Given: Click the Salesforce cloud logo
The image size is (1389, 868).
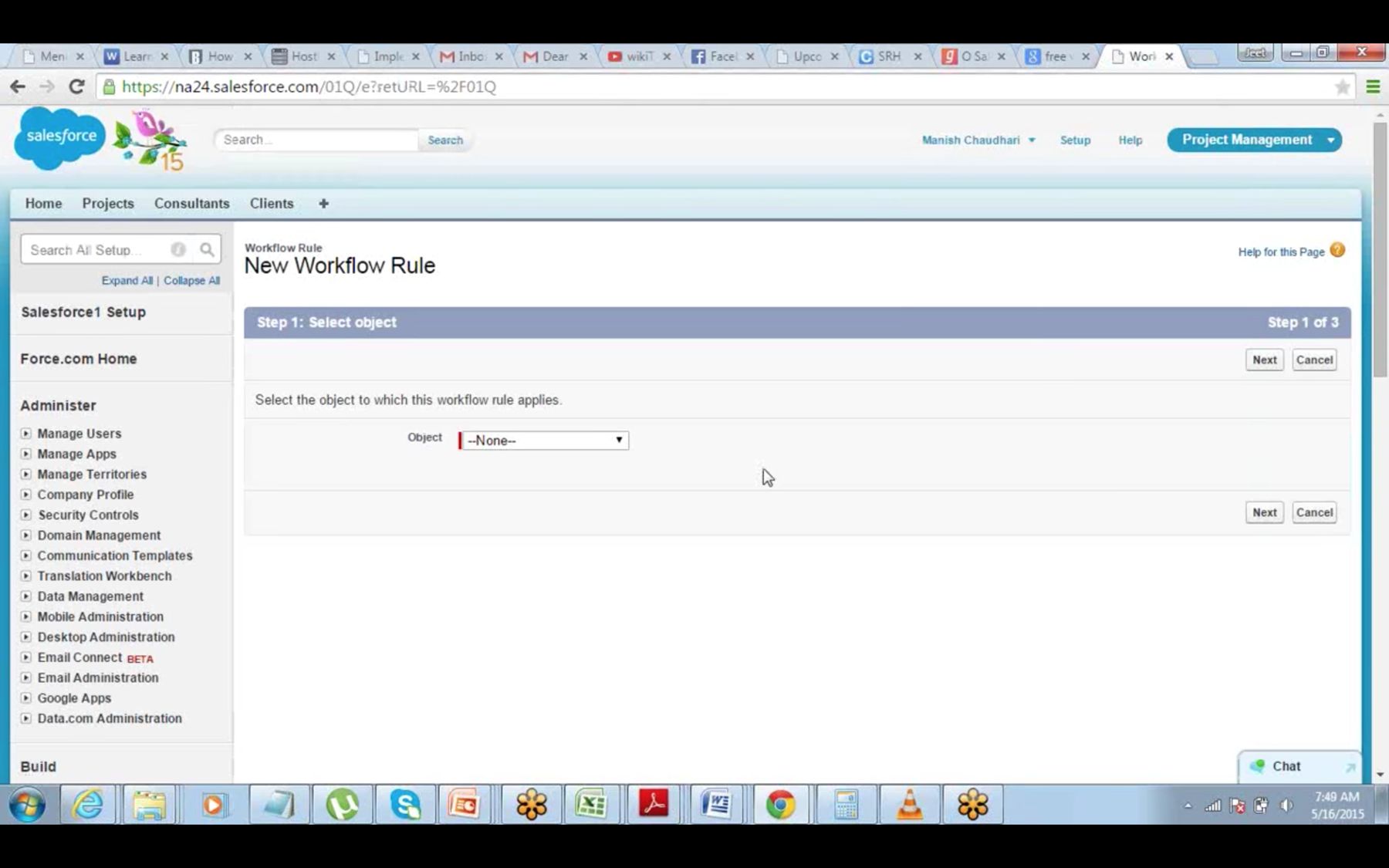Looking at the screenshot, I should (60, 137).
